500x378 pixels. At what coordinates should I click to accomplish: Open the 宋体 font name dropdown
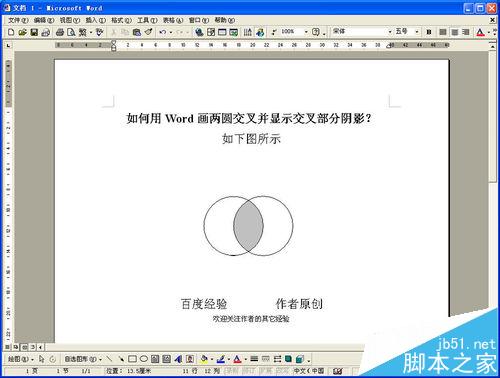click(x=389, y=32)
